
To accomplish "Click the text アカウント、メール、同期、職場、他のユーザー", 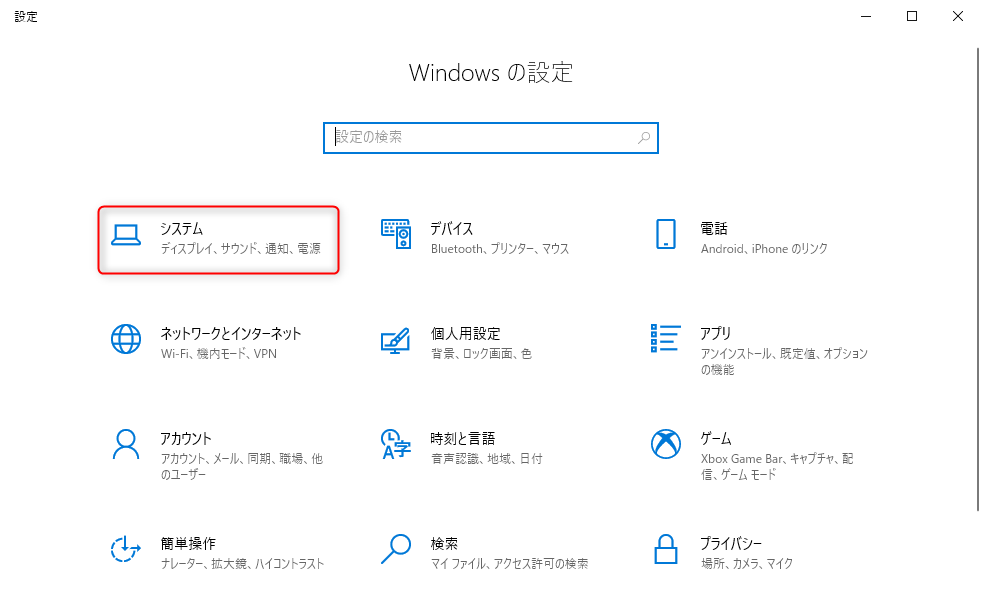I will (241, 467).
